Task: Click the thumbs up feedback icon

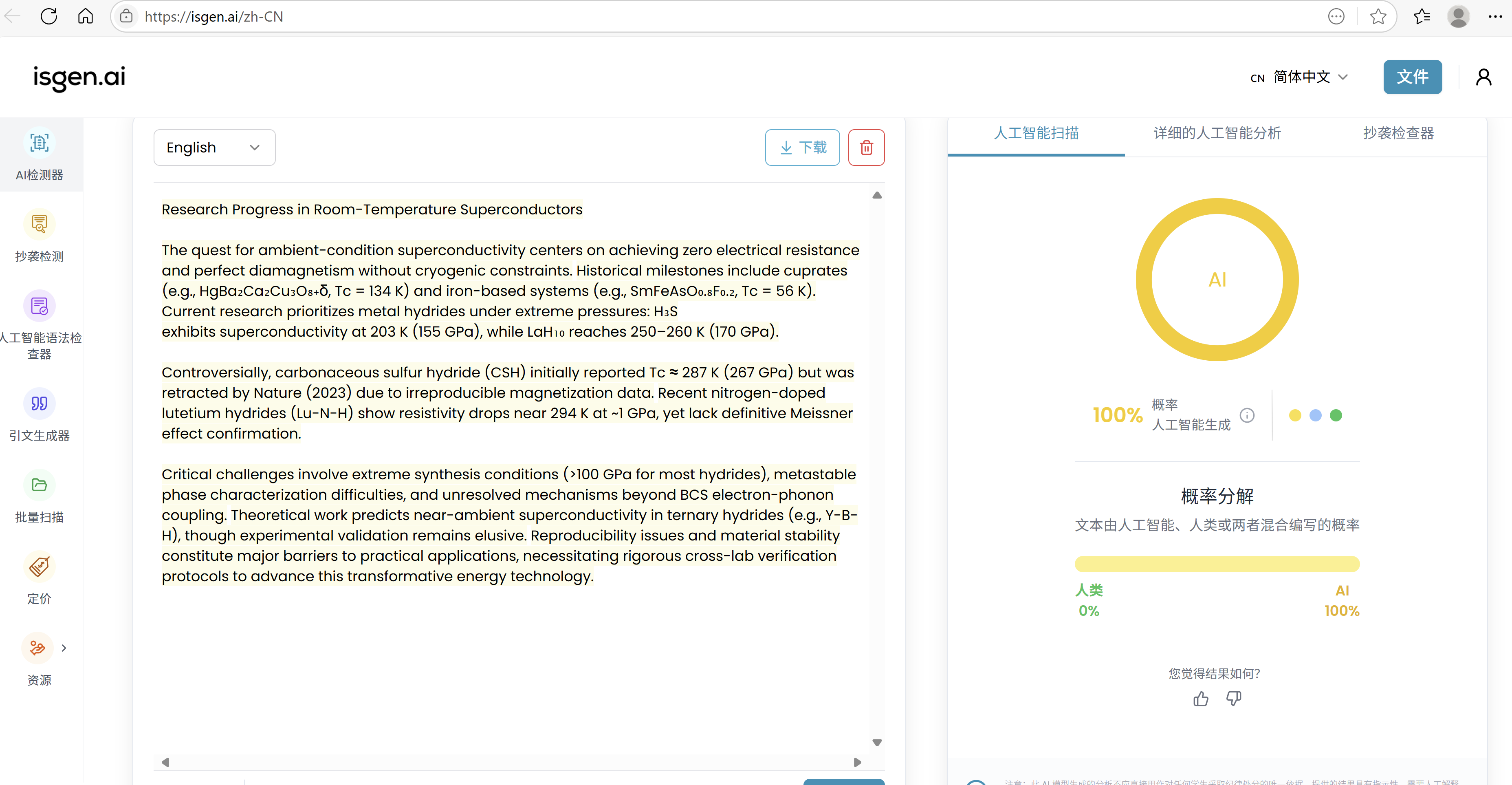Action: (1200, 699)
